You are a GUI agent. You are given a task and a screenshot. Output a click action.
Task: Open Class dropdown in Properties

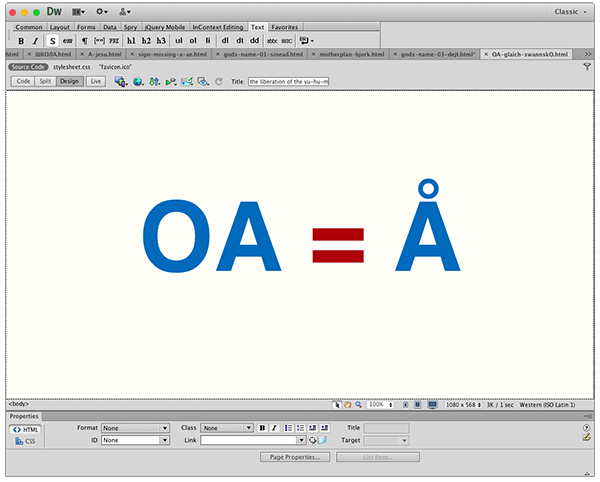click(227, 428)
